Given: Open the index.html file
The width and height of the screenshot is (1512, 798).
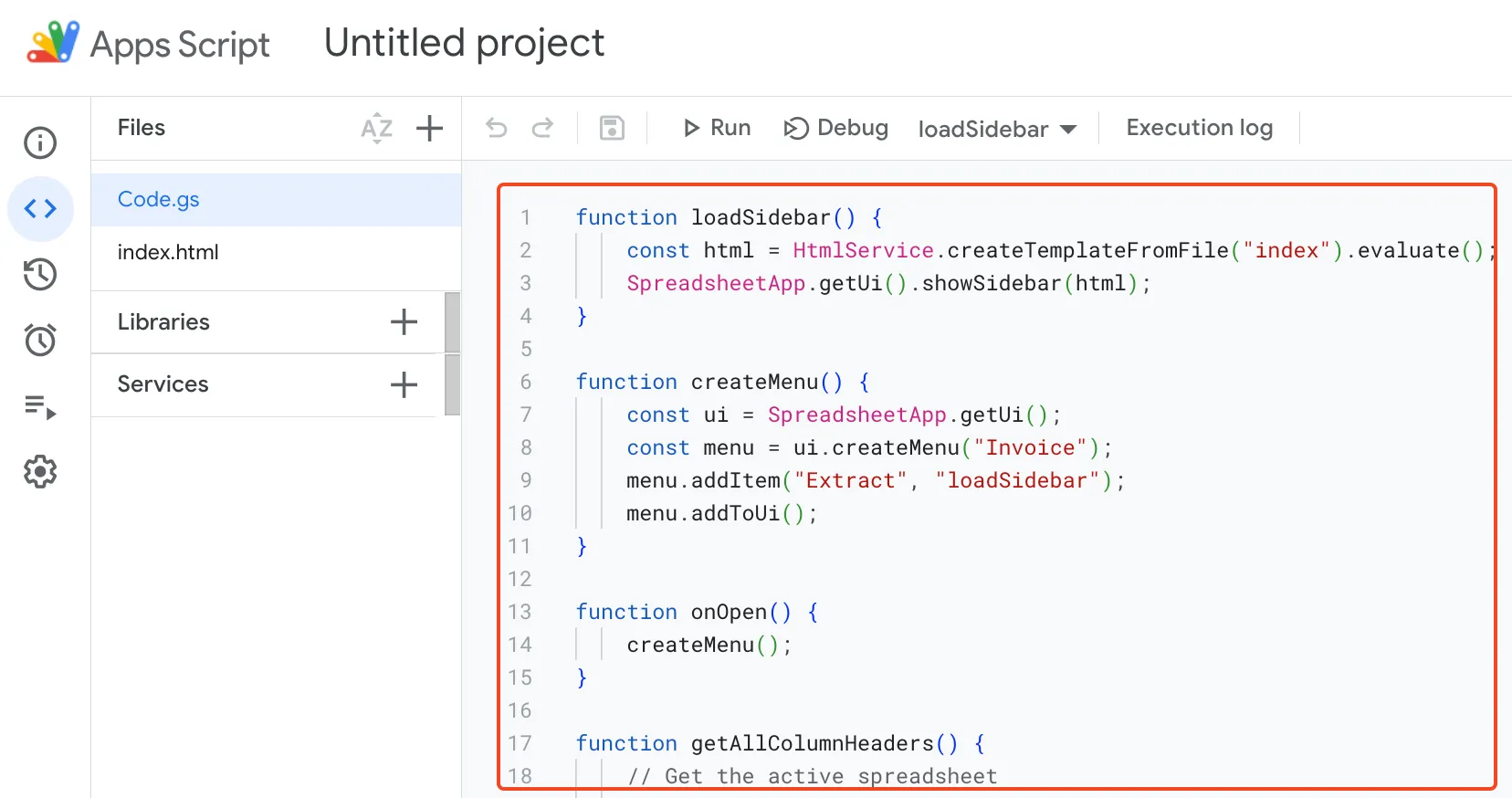Looking at the screenshot, I should coord(276,253).
